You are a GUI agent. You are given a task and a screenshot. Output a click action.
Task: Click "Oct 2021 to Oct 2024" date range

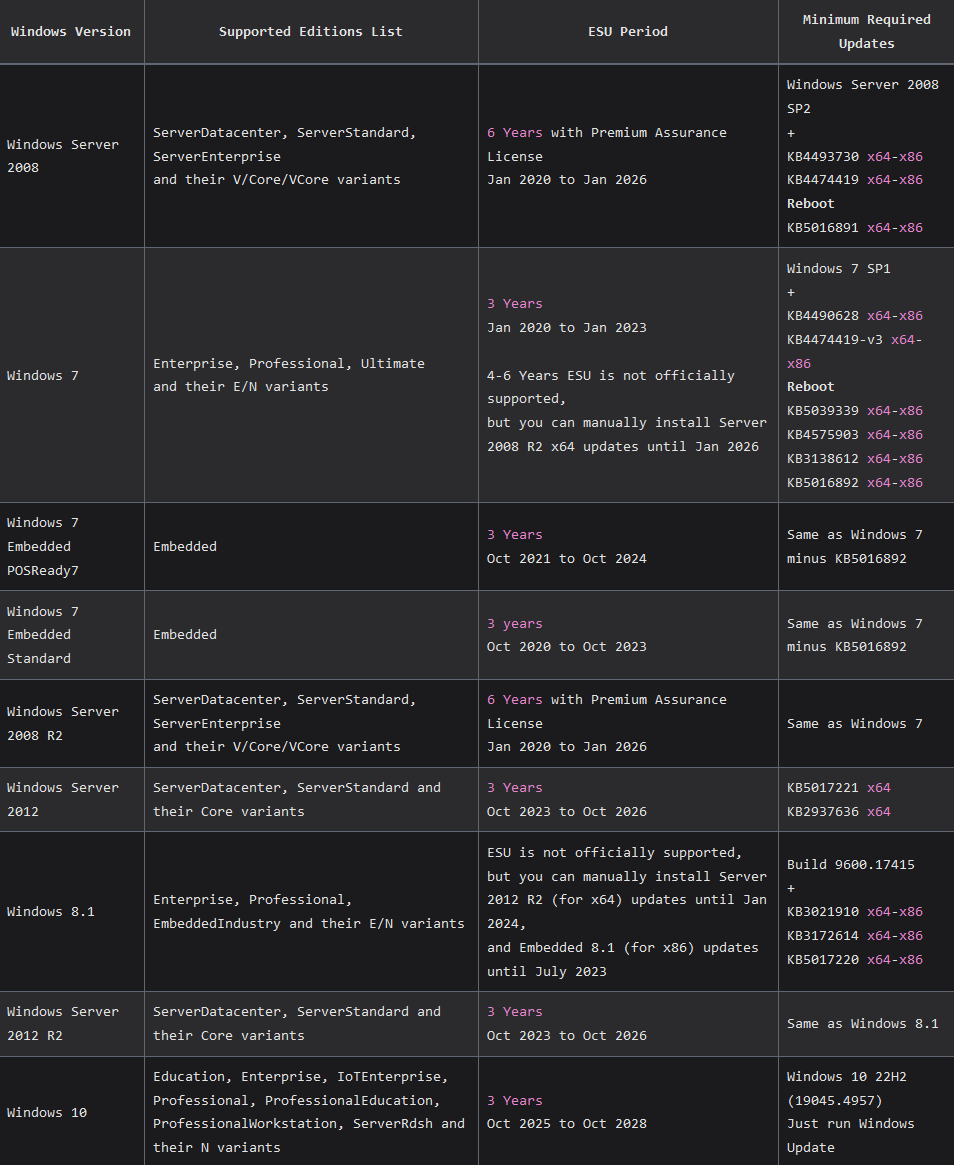click(567, 559)
